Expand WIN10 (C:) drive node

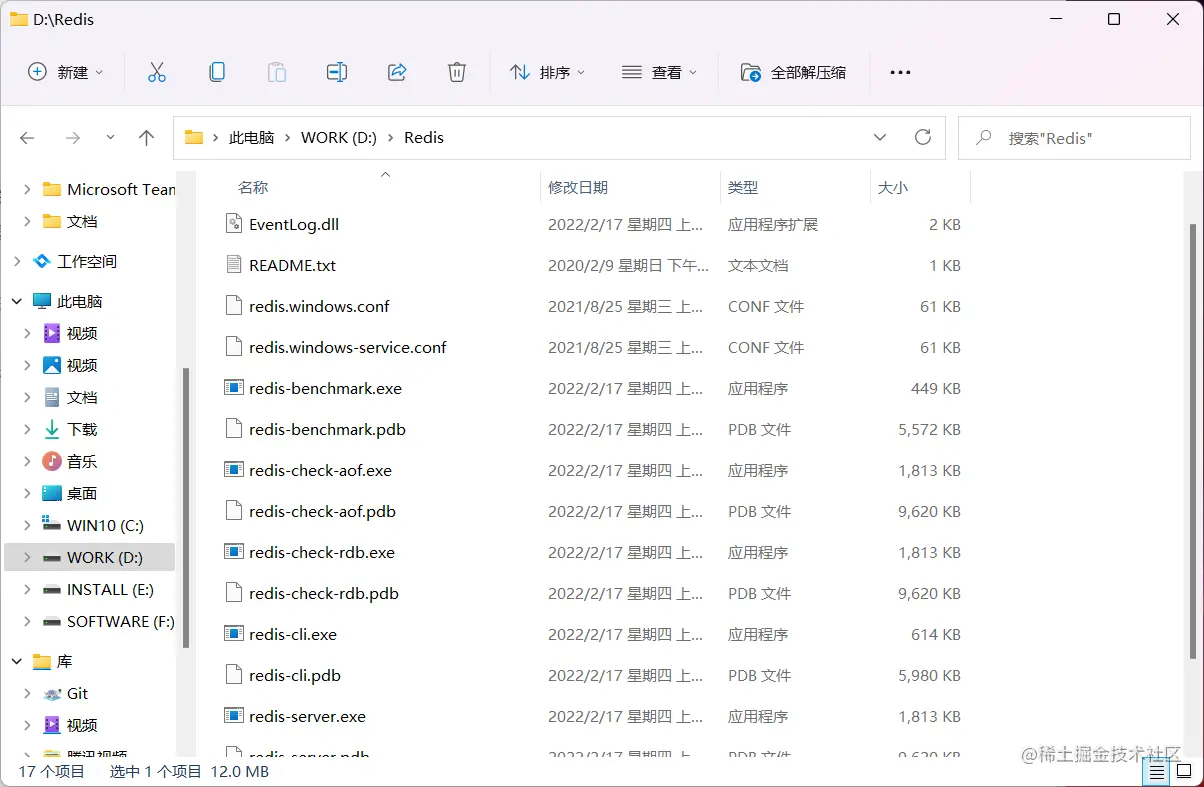pyautogui.click(x=27, y=525)
